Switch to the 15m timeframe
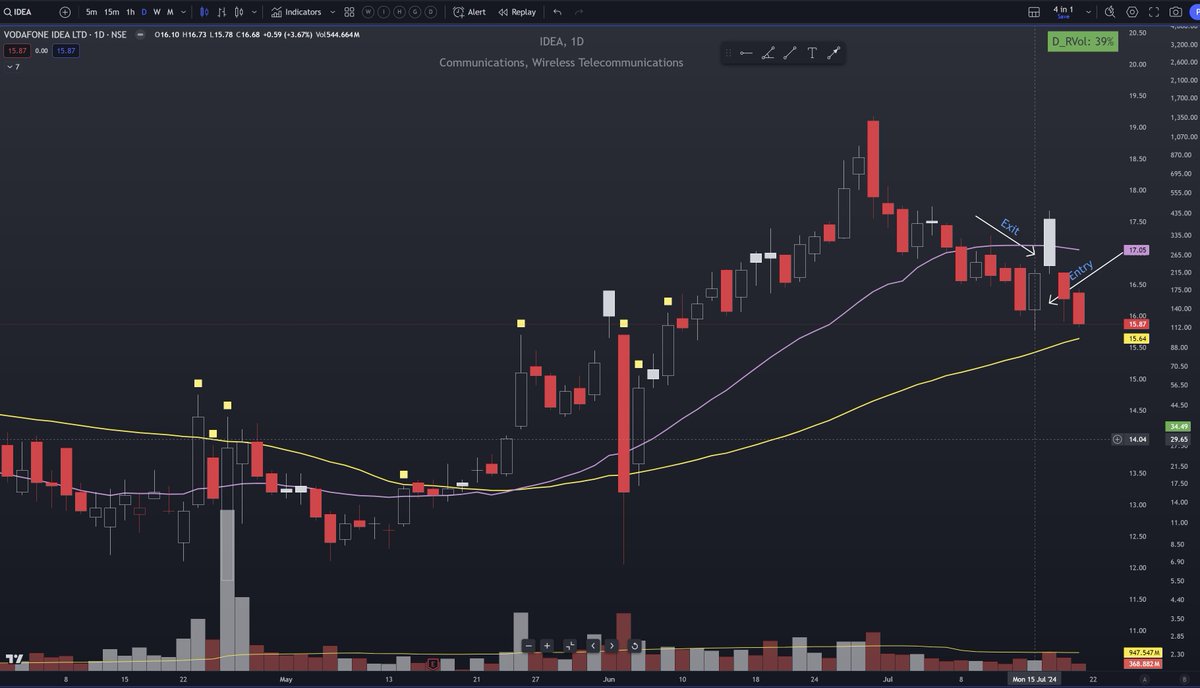Image resolution: width=1200 pixels, height=688 pixels. coord(112,12)
